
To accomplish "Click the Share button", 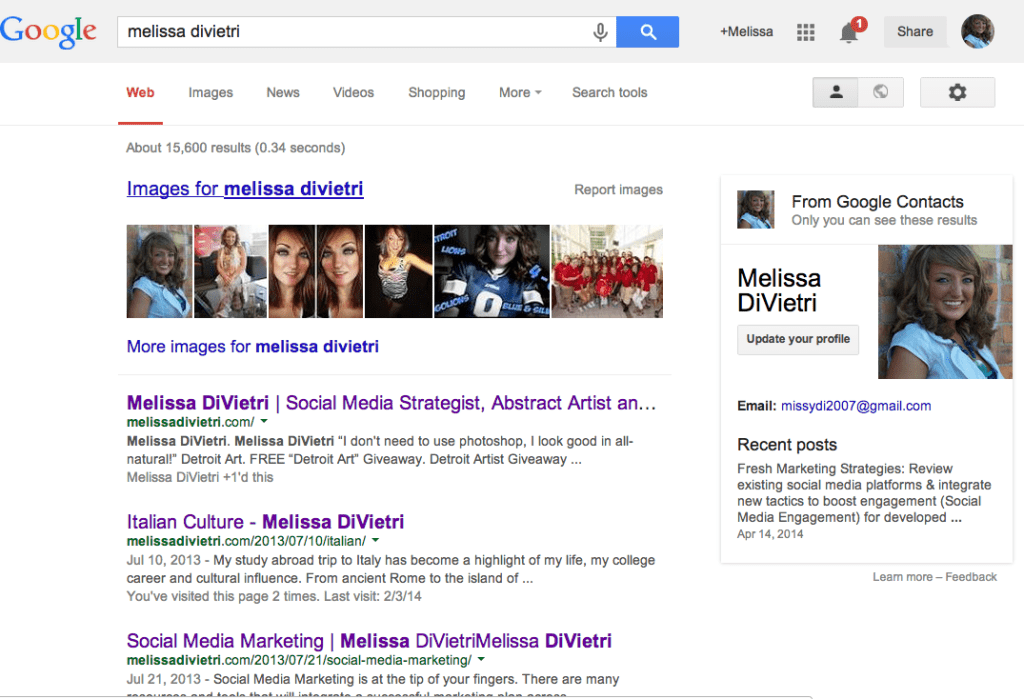I will click(x=914, y=32).
